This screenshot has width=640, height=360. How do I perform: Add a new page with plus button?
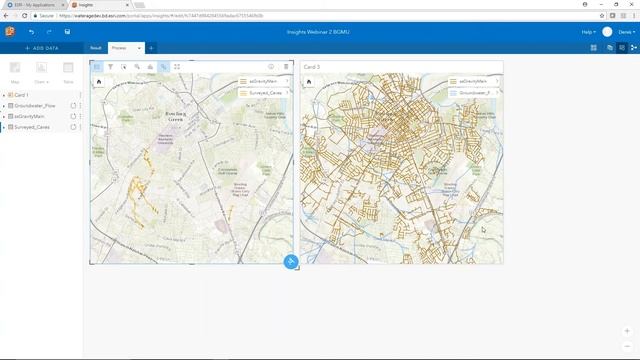(x=151, y=48)
